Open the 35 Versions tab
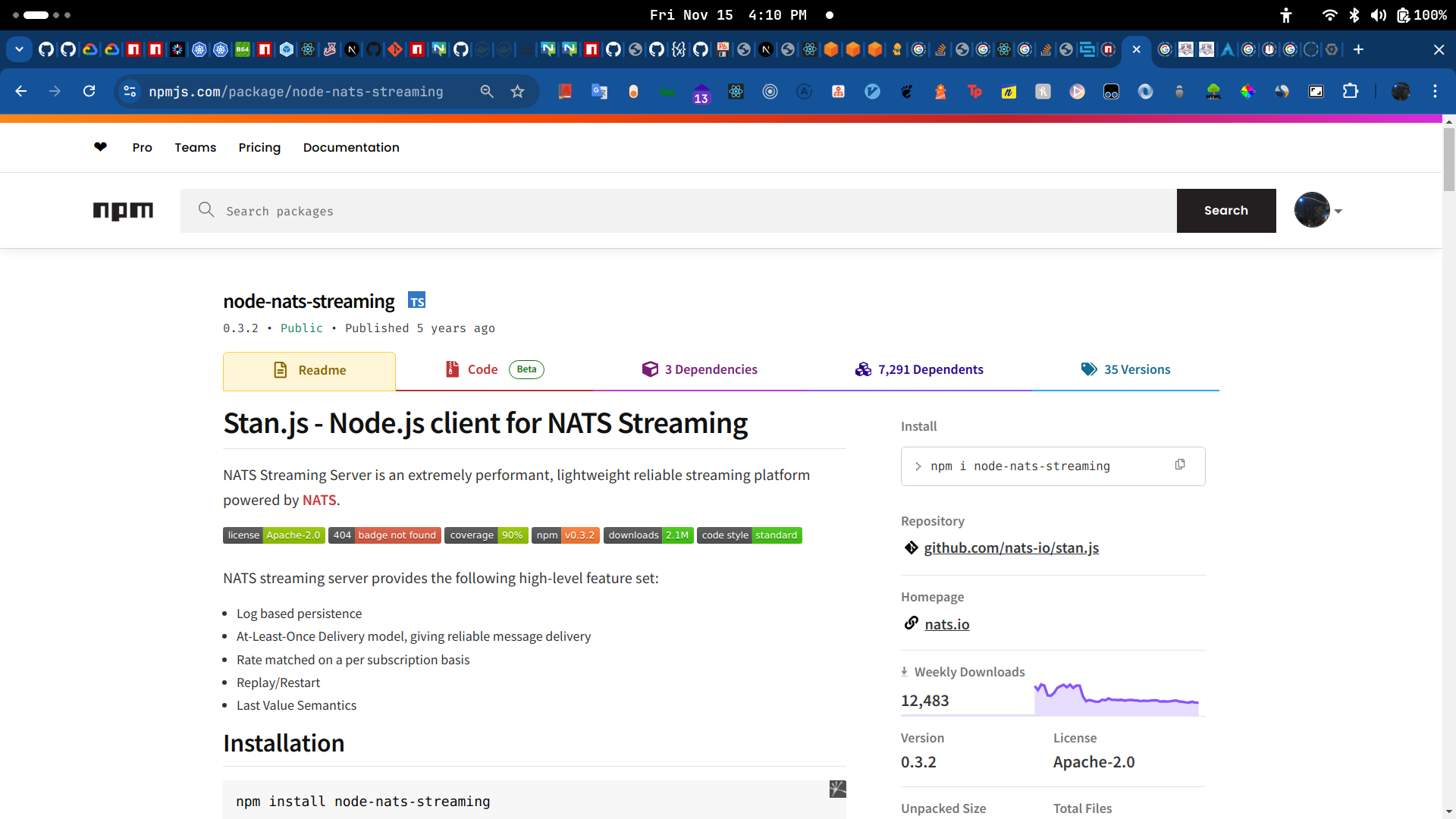The height and width of the screenshot is (819, 1456). point(1125,370)
